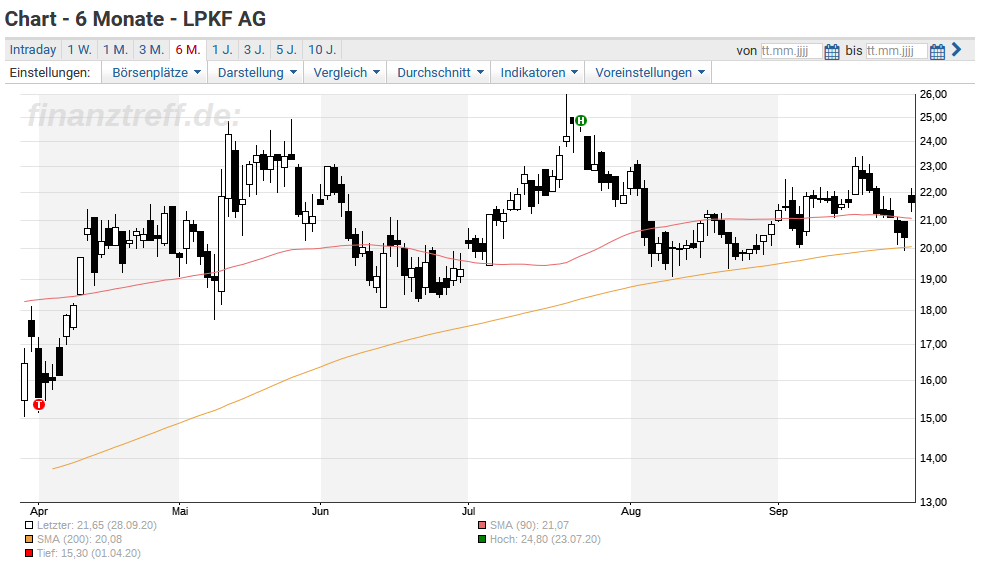The height and width of the screenshot is (569, 983).
Task: Click the 'Einstellungen:' label
Action: tap(50, 73)
